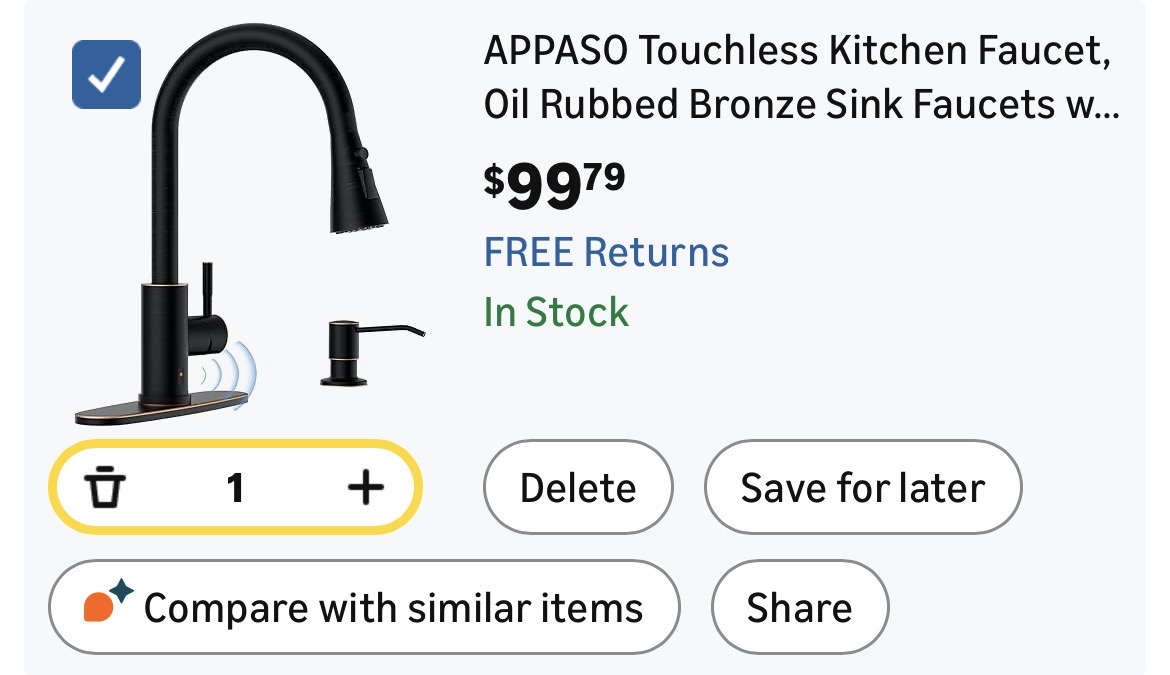The width and height of the screenshot is (1170, 675).
Task: Uncheck the APPASO faucet item checkbox
Action: [x=106, y=75]
